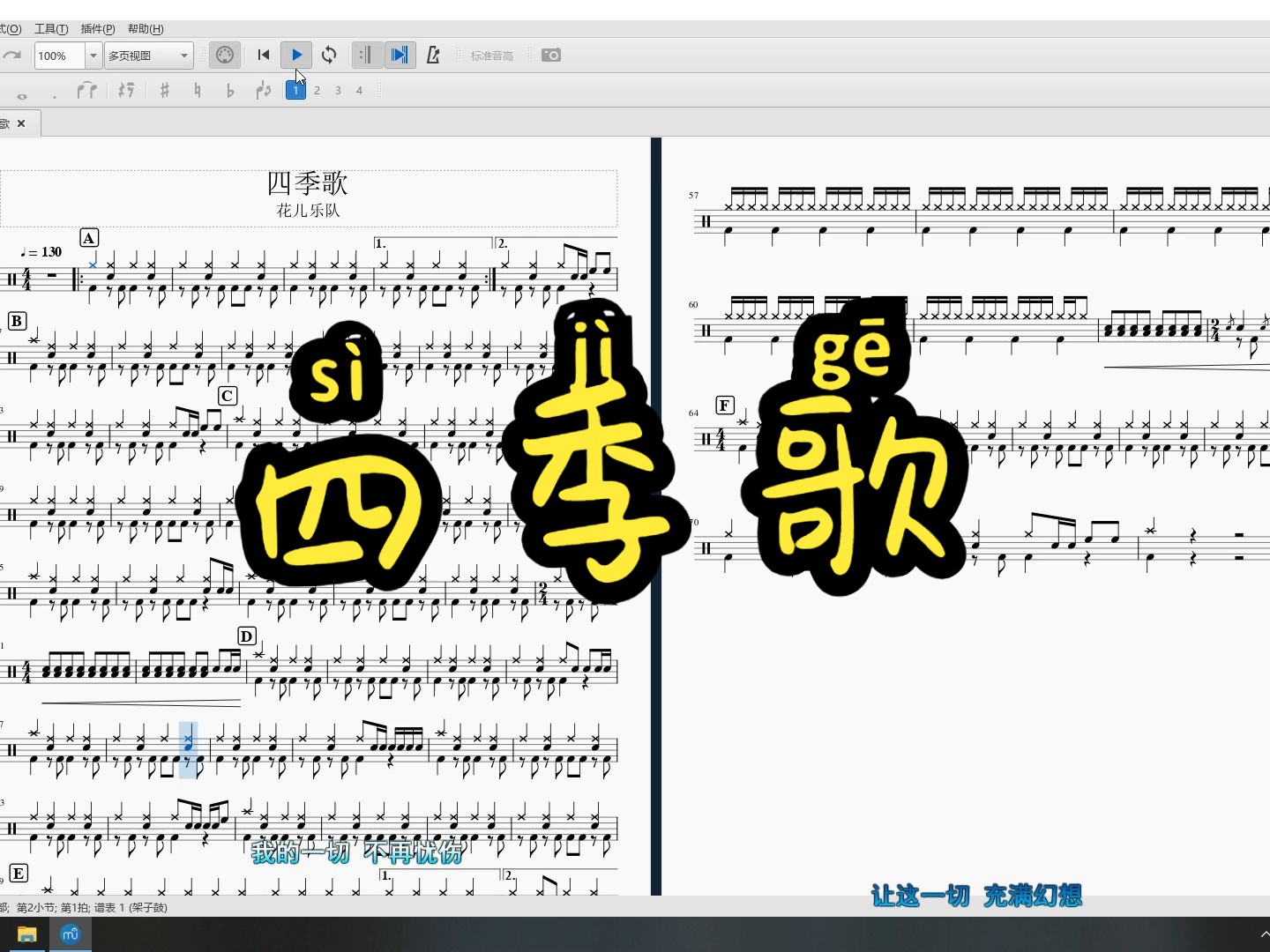Apply the natural accidental
The image size is (1270, 952).
[x=198, y=90]
